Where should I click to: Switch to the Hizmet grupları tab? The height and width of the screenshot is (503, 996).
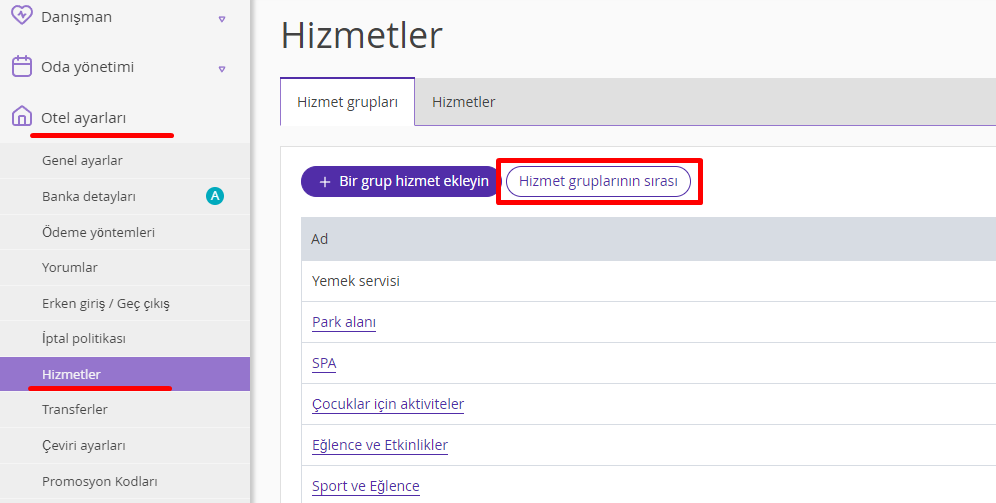point(347,102)
